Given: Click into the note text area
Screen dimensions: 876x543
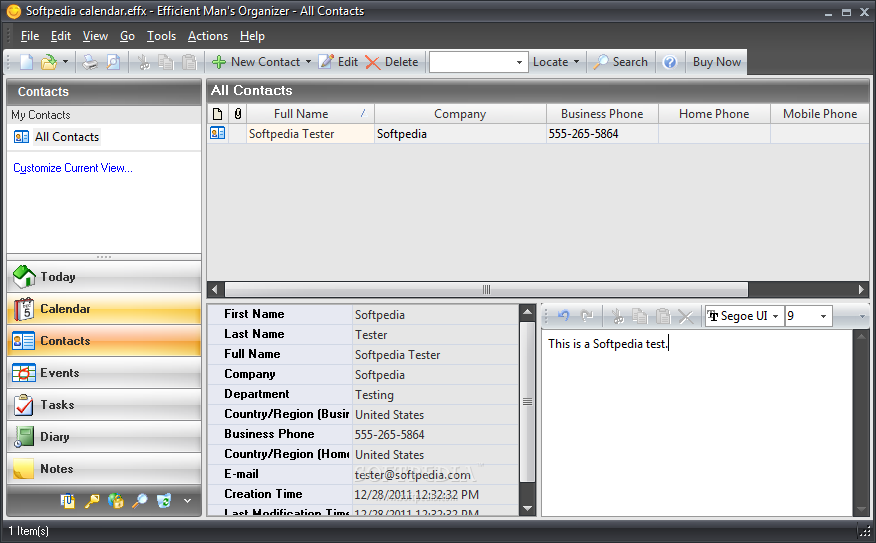Looking at the screenshot, I should click(x=696, y=423).
